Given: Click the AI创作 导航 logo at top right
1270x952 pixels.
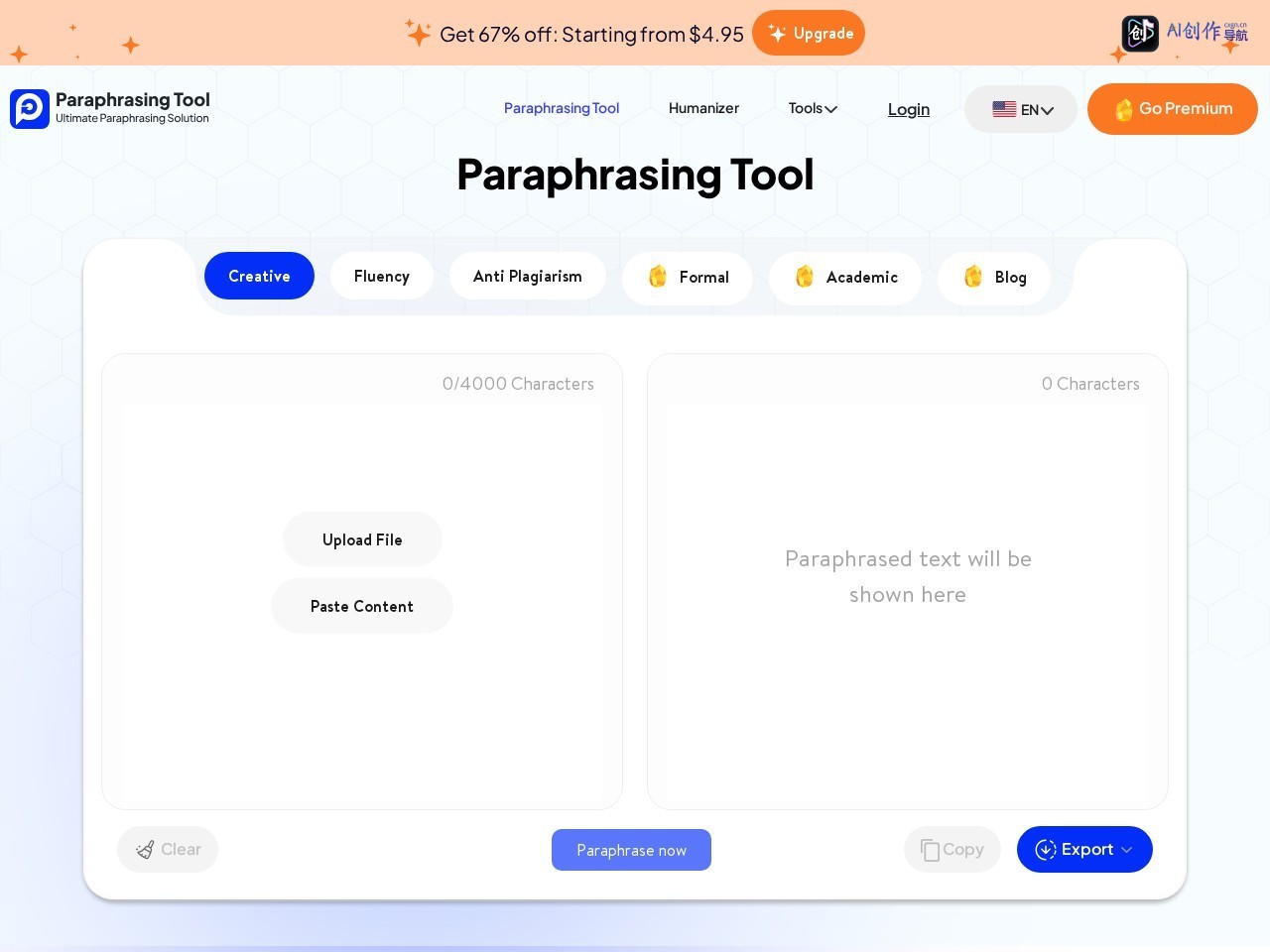Looking at the screenshot, I should pyautogui.click(x=1185, y=33).
